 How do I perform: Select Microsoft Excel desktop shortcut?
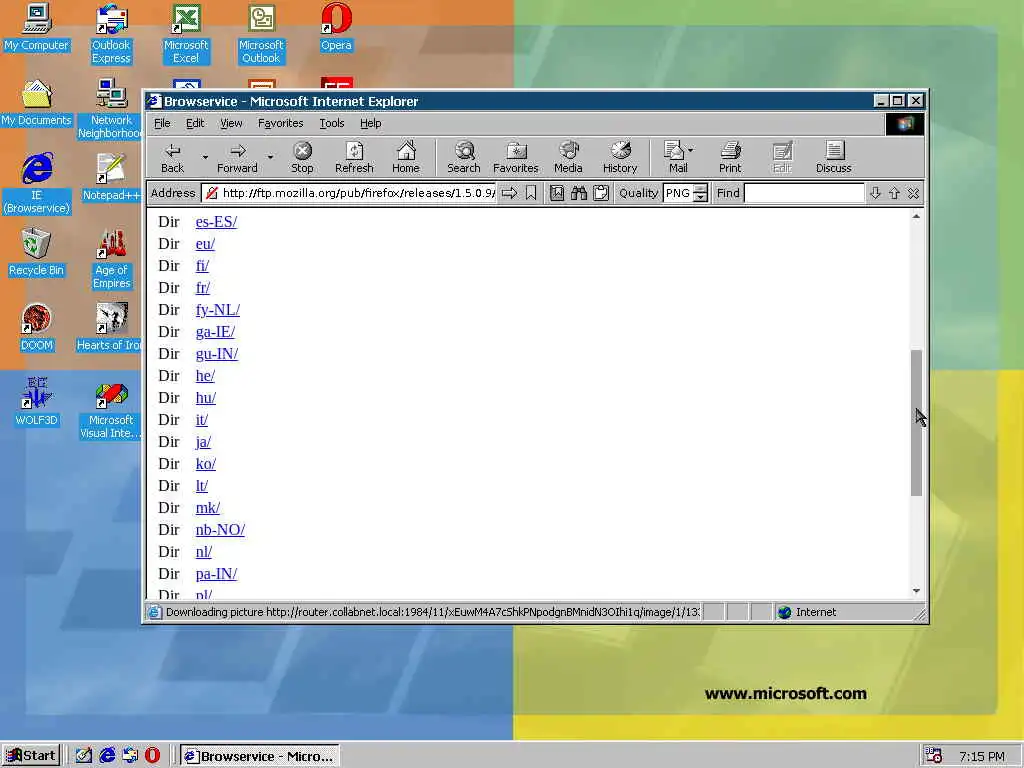tap(186, 34)
